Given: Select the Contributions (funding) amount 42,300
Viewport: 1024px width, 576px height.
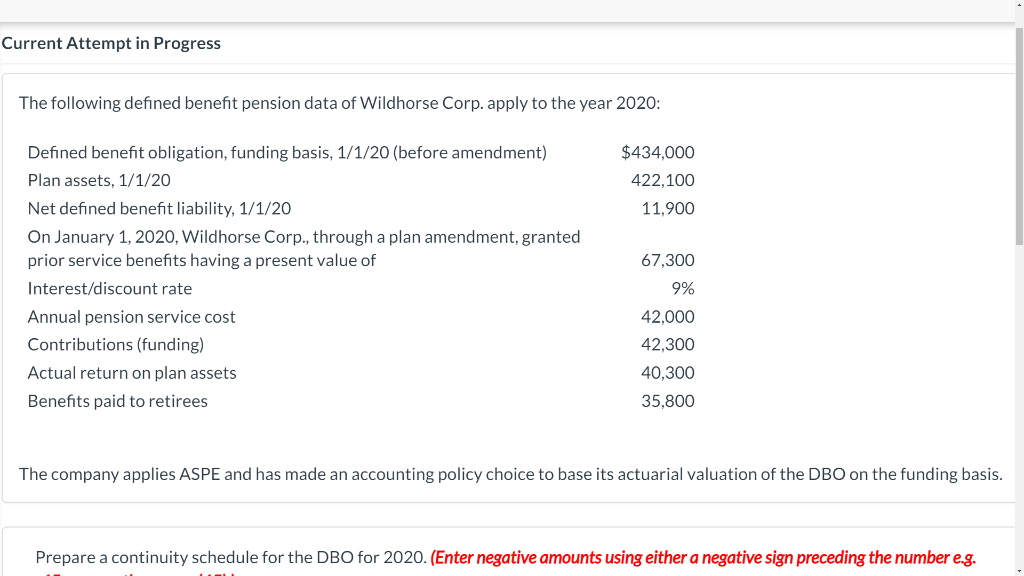Looking at the screenshot, I should point(668,344).
